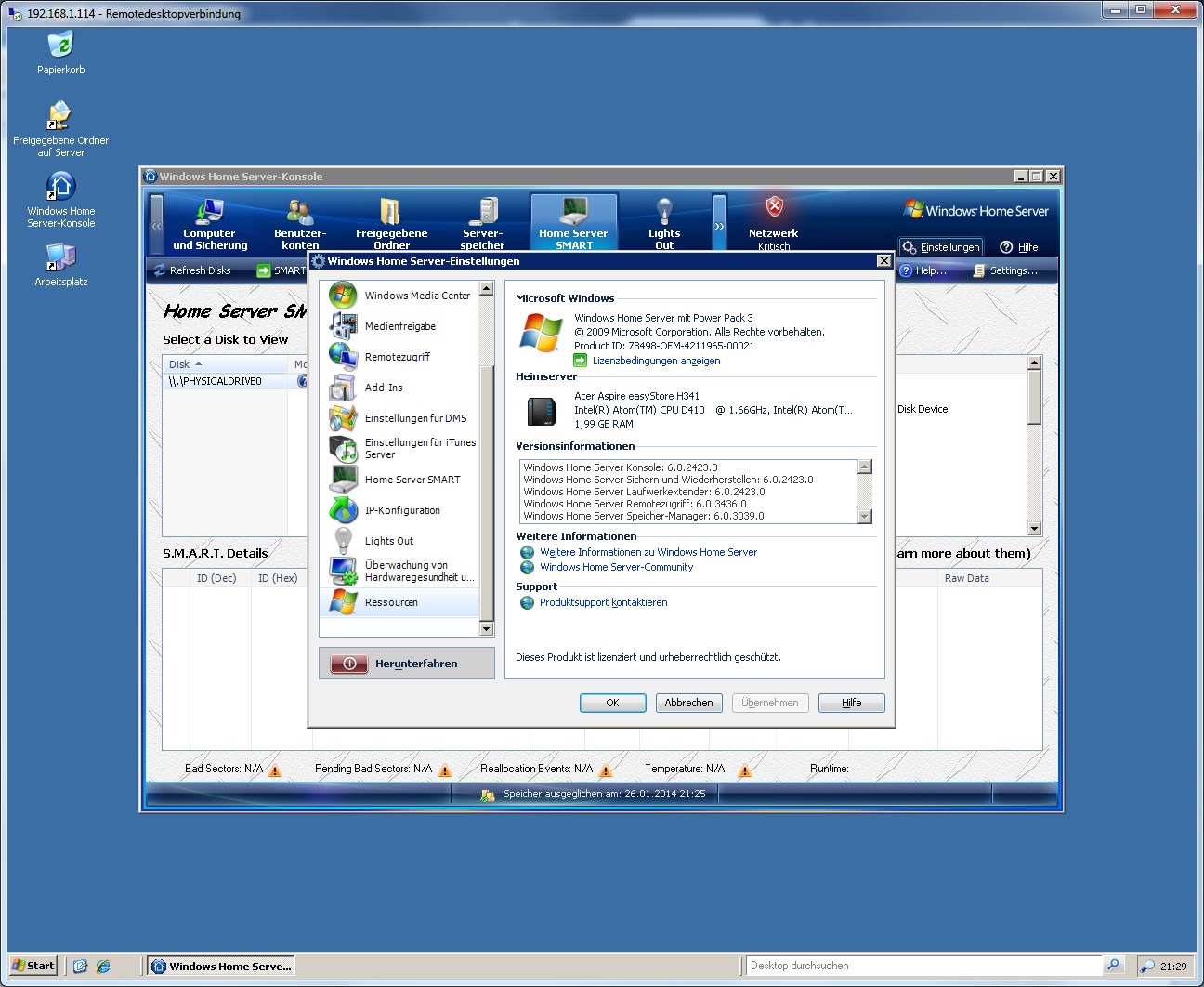This screenshot has width=1204, height=987.
Task: Select Einstellungen für DMS category
Action: tap(399, 418)
